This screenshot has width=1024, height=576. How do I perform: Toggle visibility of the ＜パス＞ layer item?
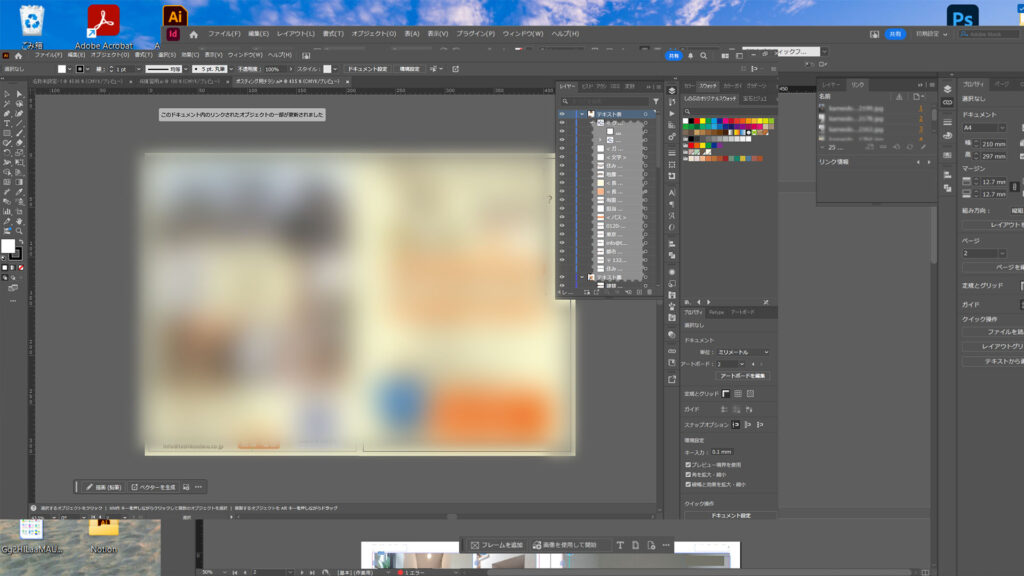[562, 217]
